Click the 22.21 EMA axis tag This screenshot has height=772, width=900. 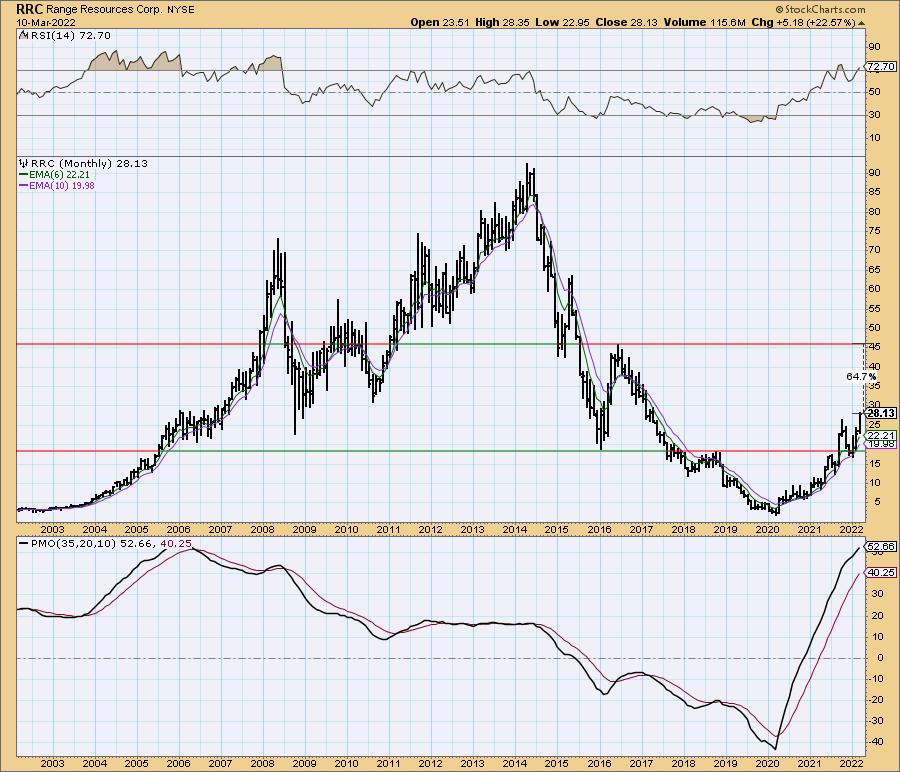[880, 436]
